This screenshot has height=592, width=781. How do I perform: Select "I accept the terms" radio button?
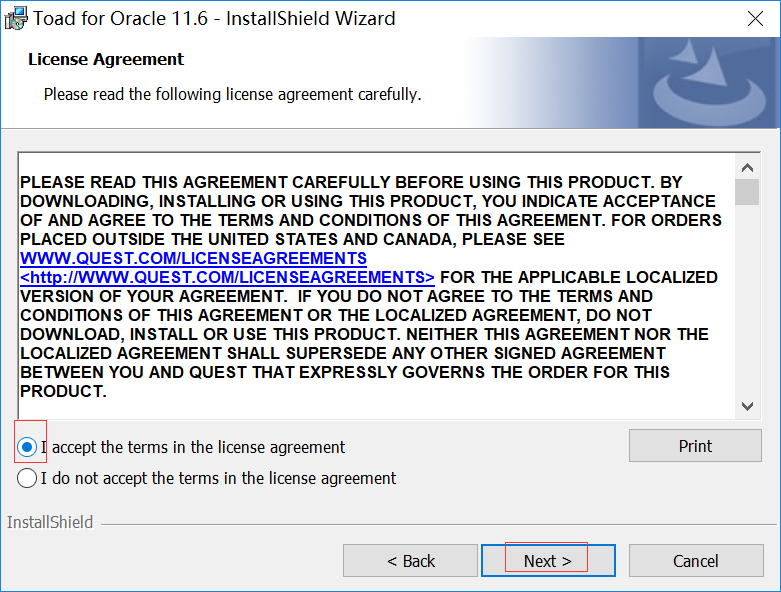[28, 447]
